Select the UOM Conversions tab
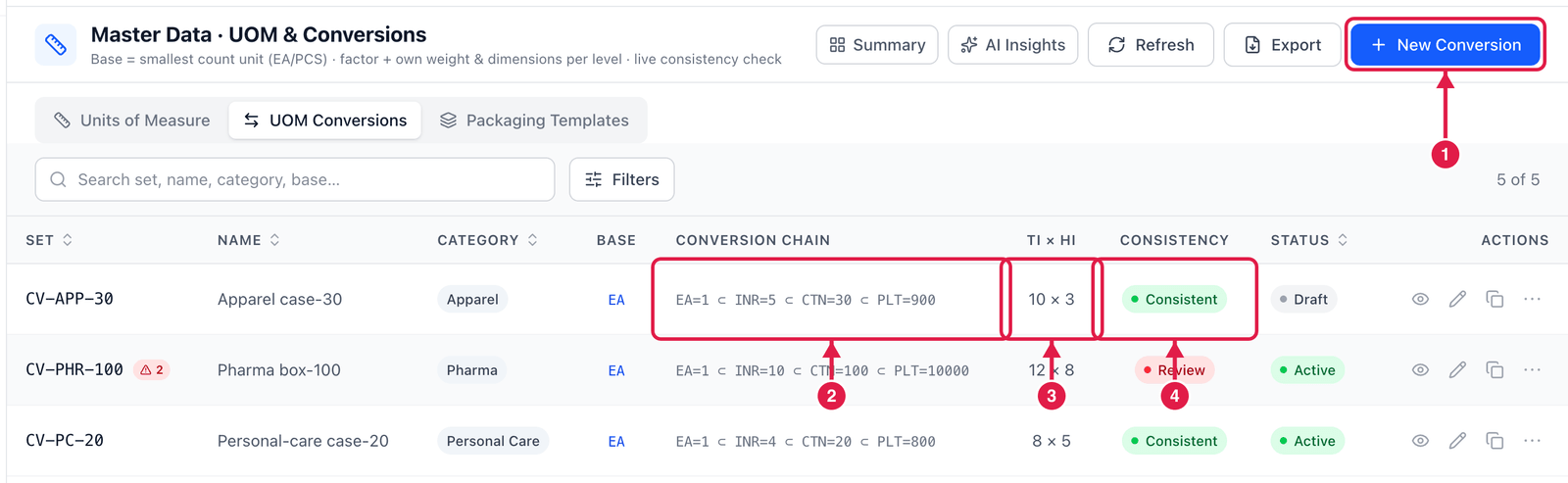This screenshot has height=483, width=1568. (325, 121)
